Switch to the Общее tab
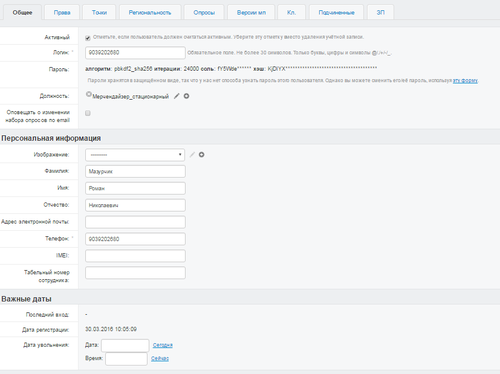 pos(22,13)
